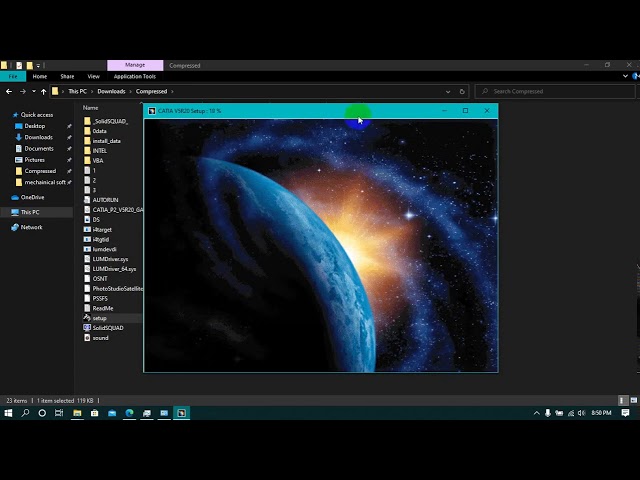The width and height of the screenshot is (640, 480).
Task: Select the DS file
Action: pos(96,220)
